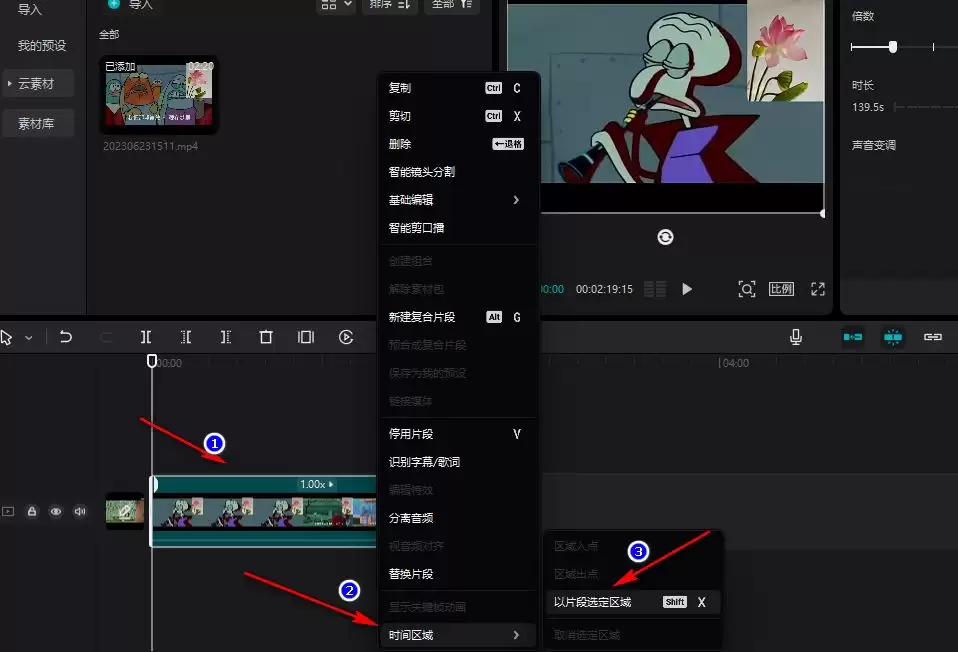Click the microphone icon to record voiceover
The height and width of the screenshot is (652, 958).
796,337
